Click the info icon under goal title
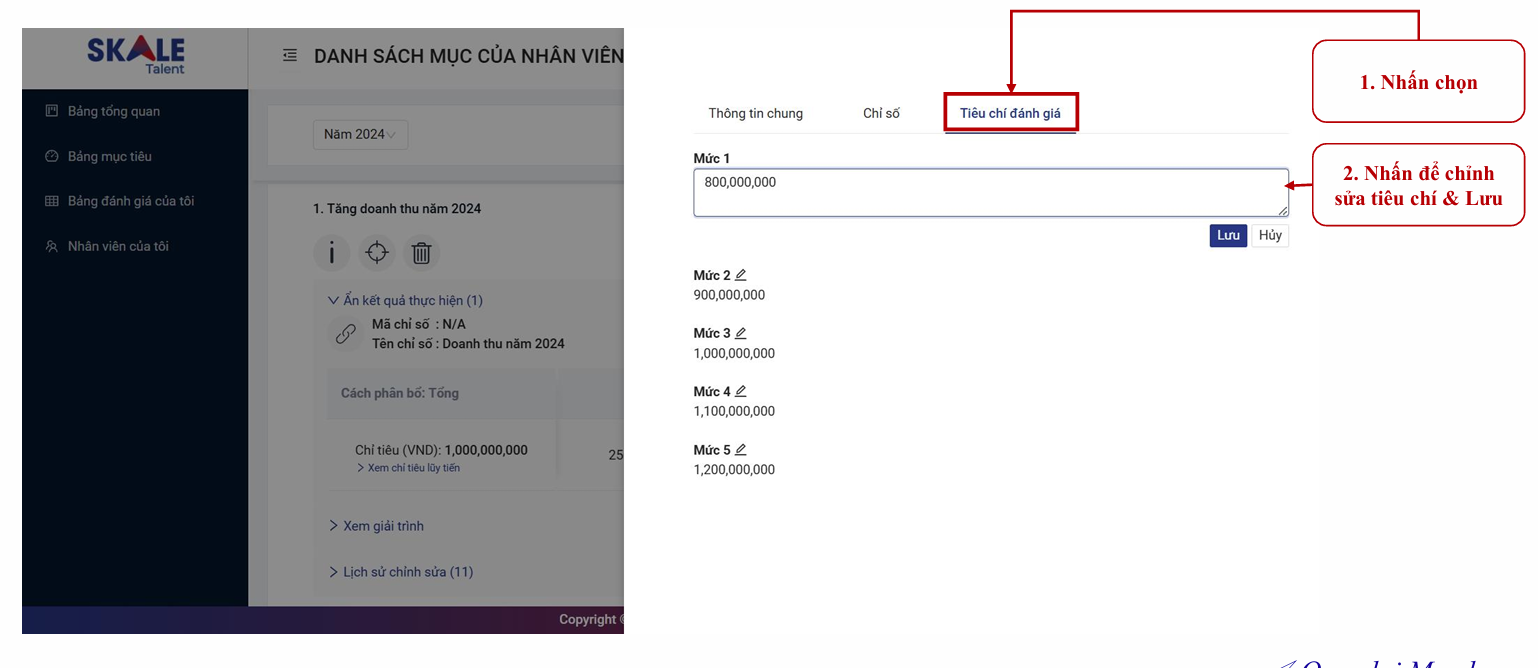The width and height of the screenshot is (1538, 668). tap(332, 253)
